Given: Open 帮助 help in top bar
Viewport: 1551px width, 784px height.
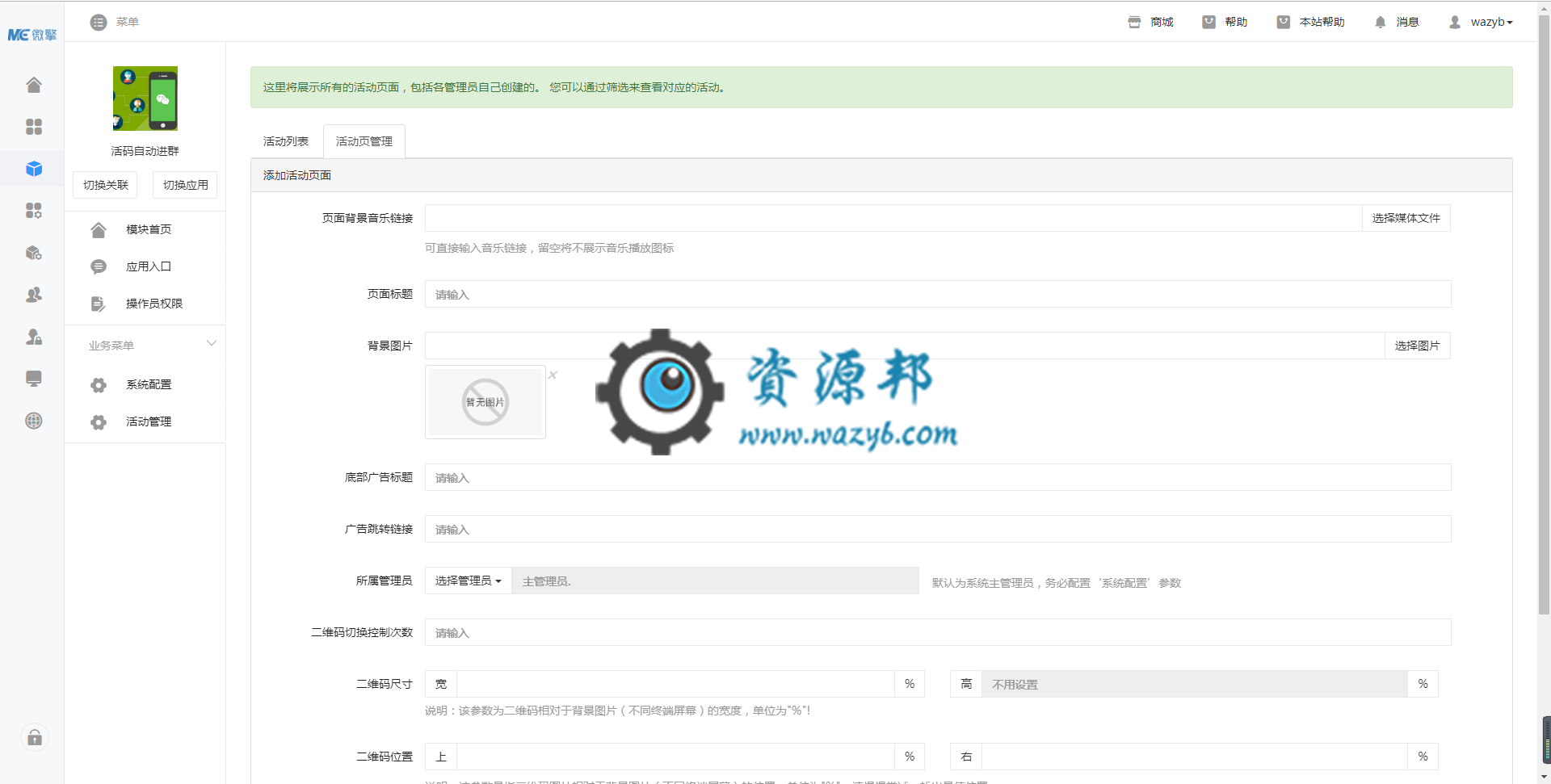Looking at the screenshot, I should [1225, 22].
